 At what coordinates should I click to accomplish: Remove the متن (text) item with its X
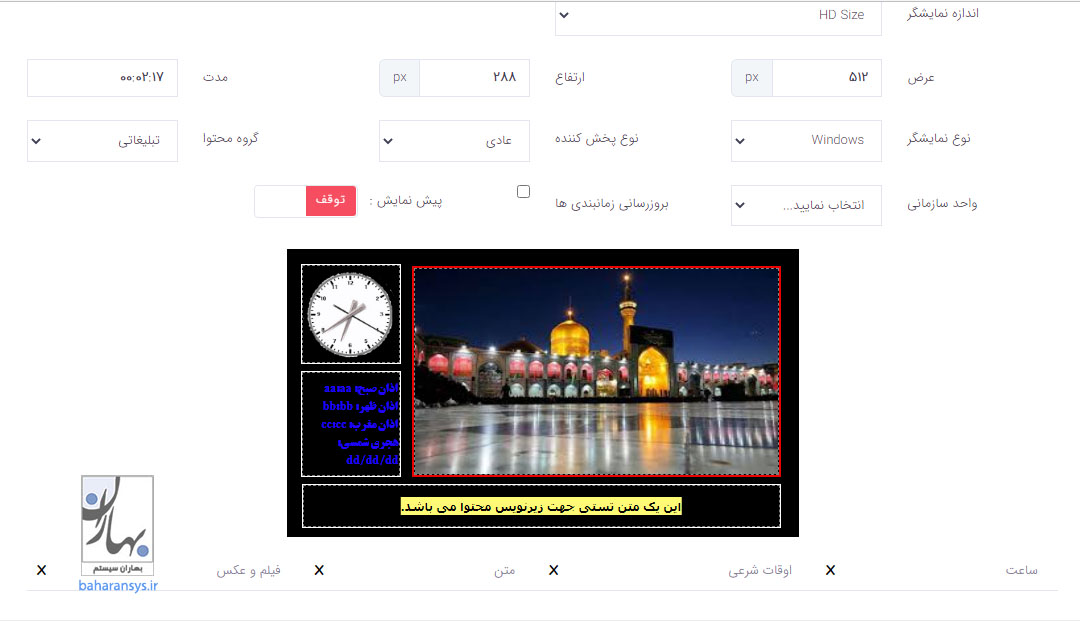tap(319, 570)
